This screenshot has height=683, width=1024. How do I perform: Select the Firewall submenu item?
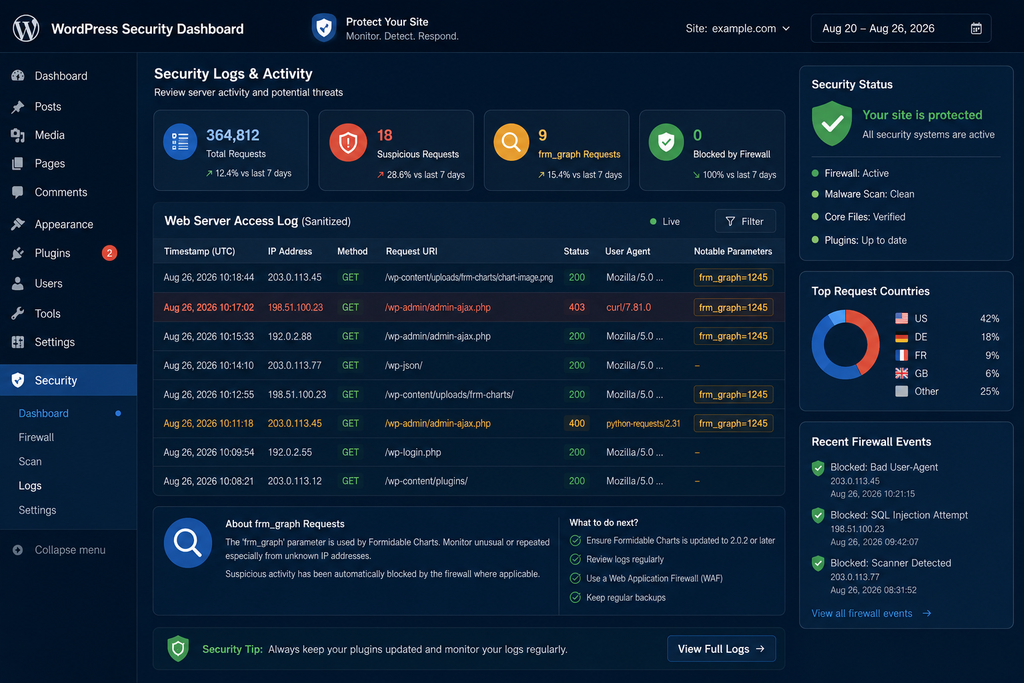(x=37, y=437)
